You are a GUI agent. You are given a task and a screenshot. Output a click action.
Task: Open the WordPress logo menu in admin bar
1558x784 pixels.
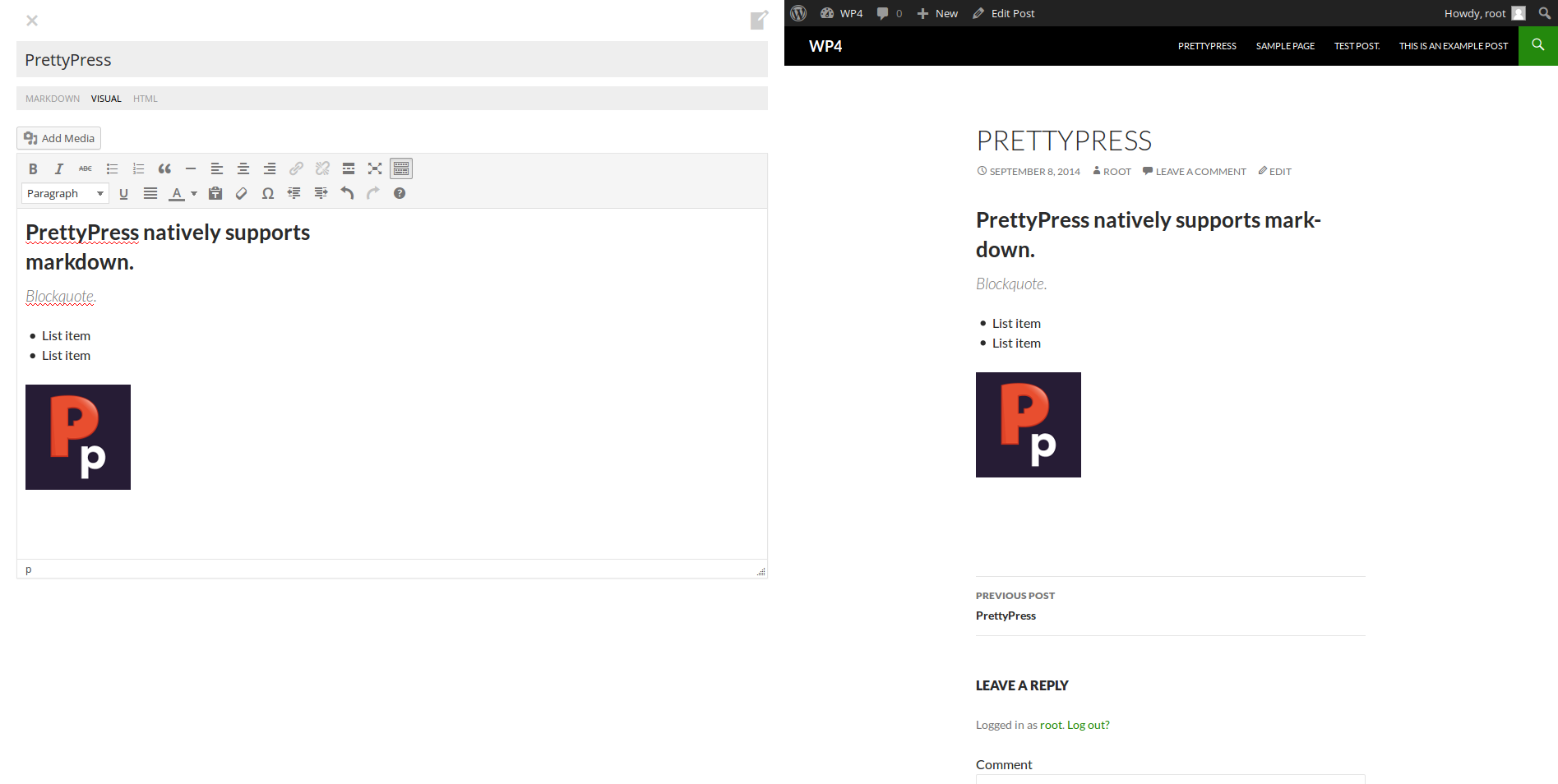click(798, 13)
